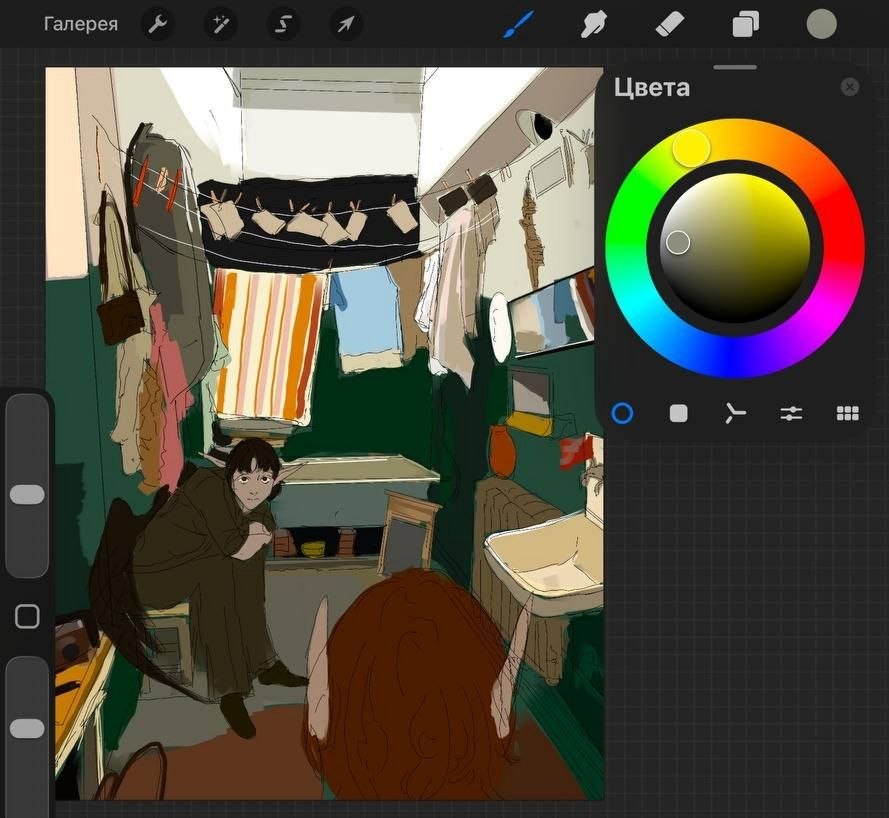Activate the Transform arrow tool
This screenshot has height=818, width=889.
pyautogui.click(x=345, y=24)
